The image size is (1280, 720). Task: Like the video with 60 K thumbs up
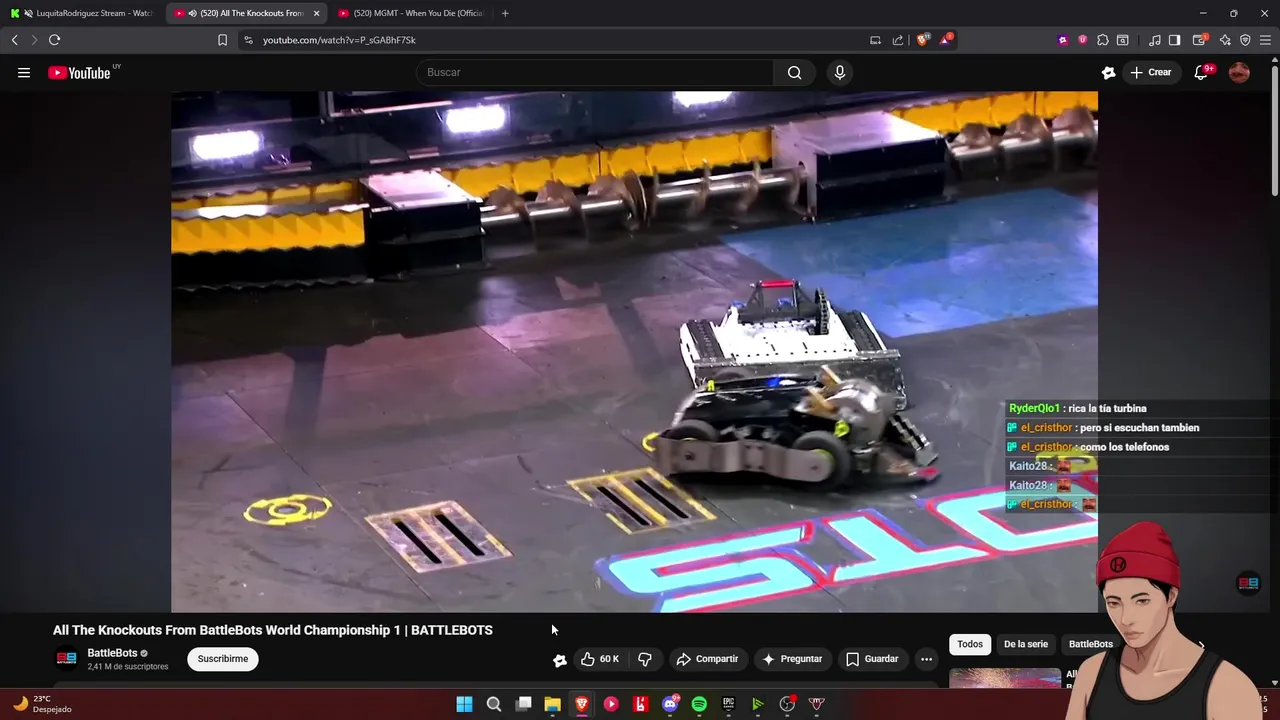pos(600,659)
